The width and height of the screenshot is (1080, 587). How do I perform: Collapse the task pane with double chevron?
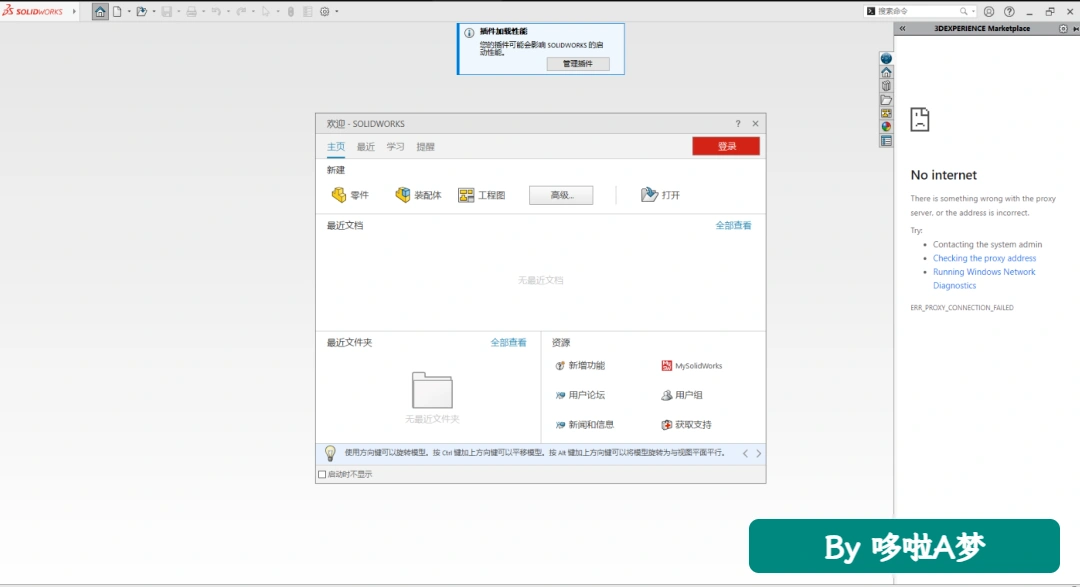[902, 29]
